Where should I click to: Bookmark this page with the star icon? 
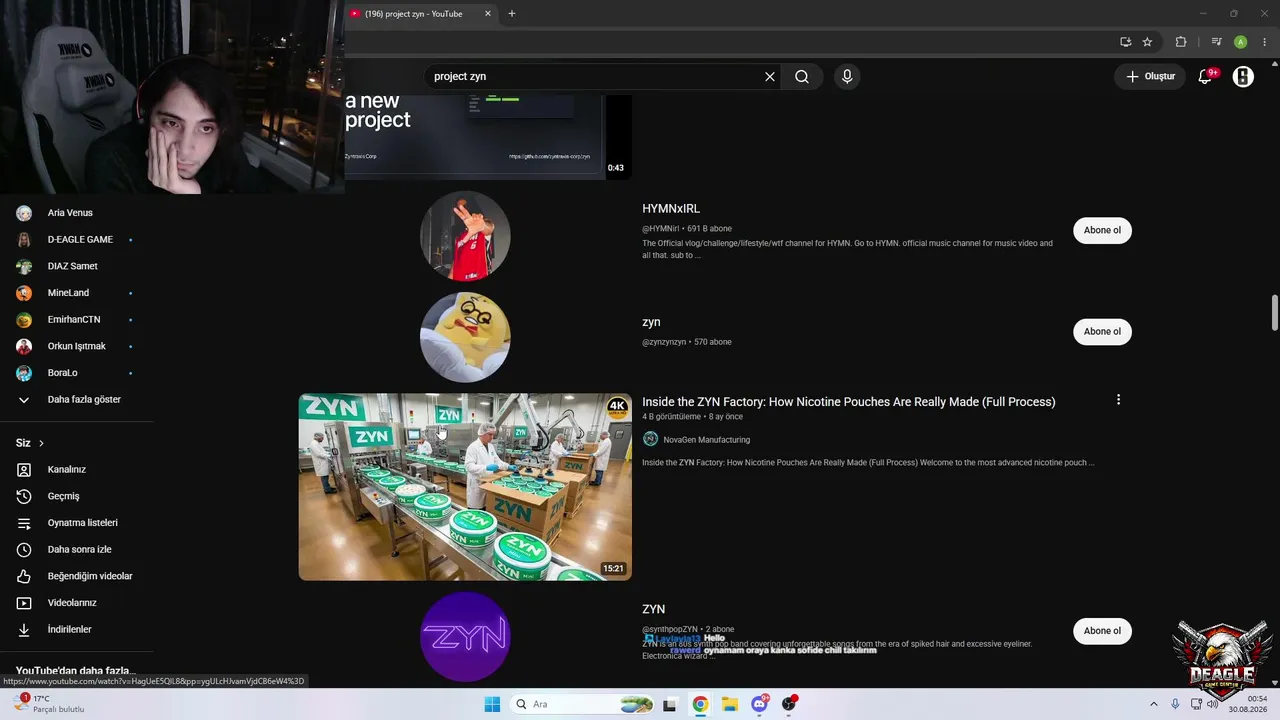coord(1147,42)
